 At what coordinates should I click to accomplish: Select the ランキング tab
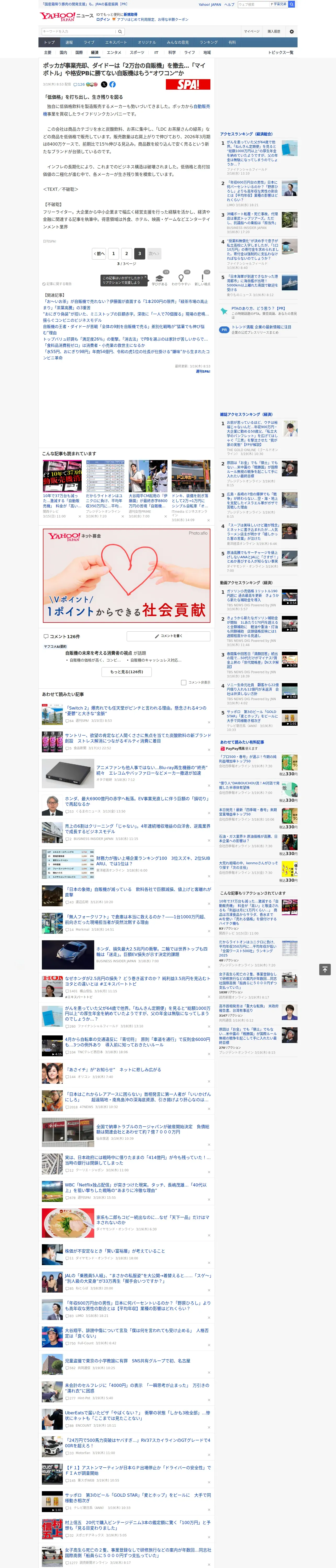(209, 43)
